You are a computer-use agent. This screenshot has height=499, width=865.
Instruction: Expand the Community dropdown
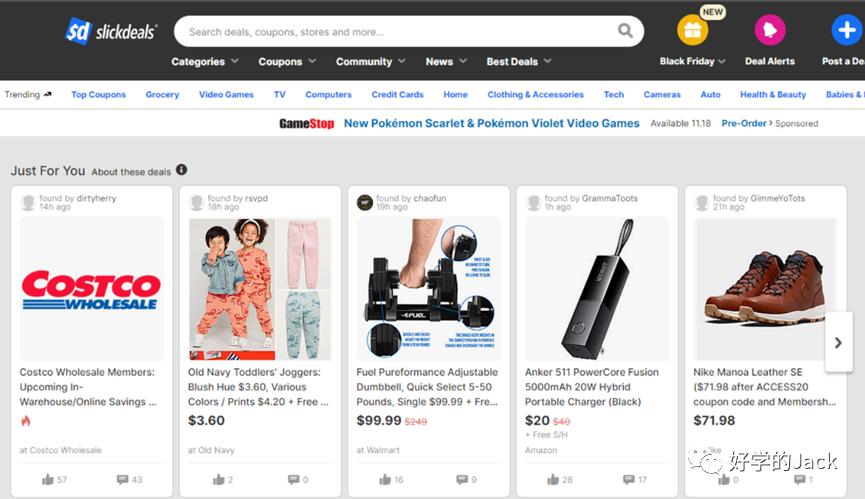pyautogui.click(x=371, y=62)
